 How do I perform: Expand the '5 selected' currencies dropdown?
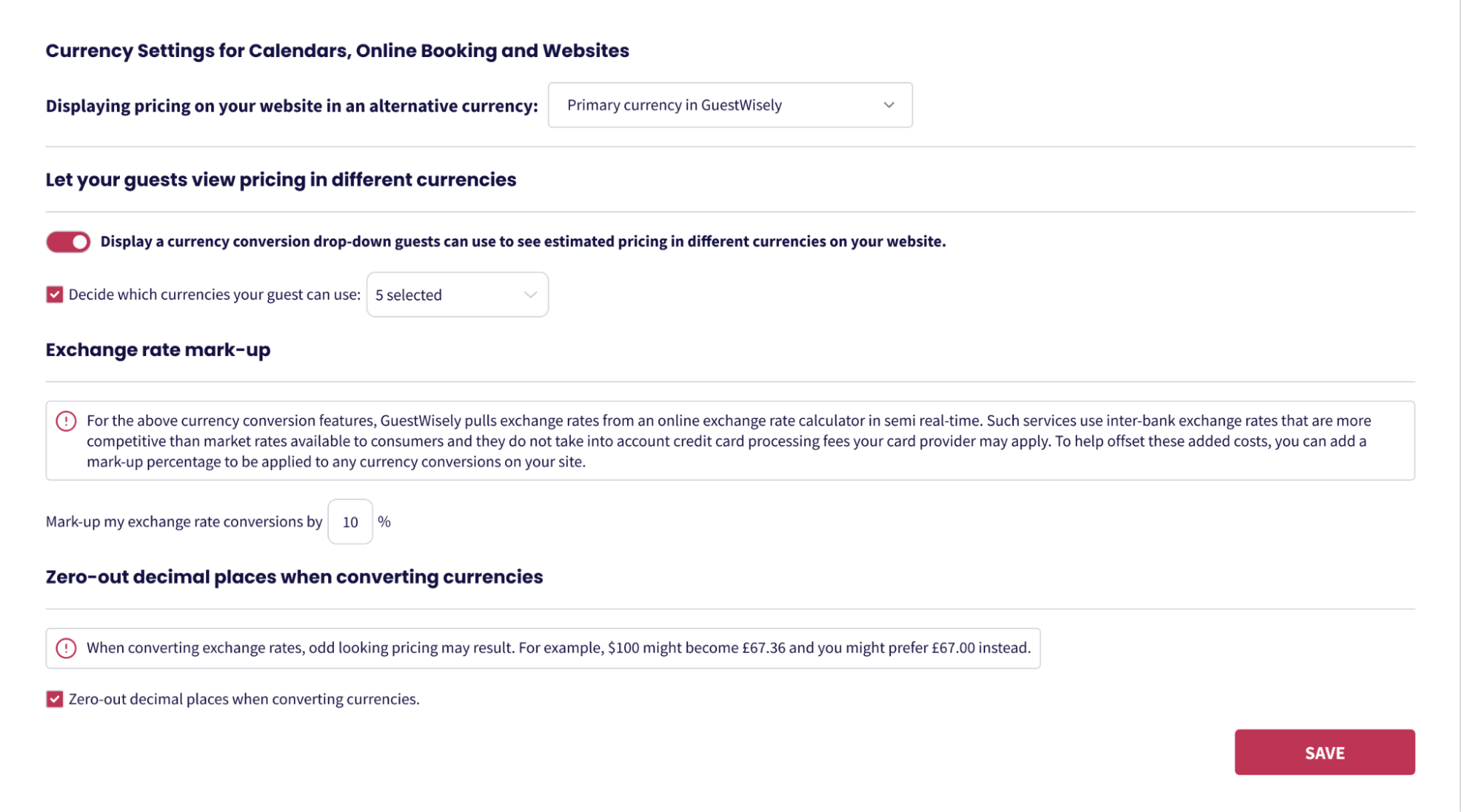click(456, 295)
